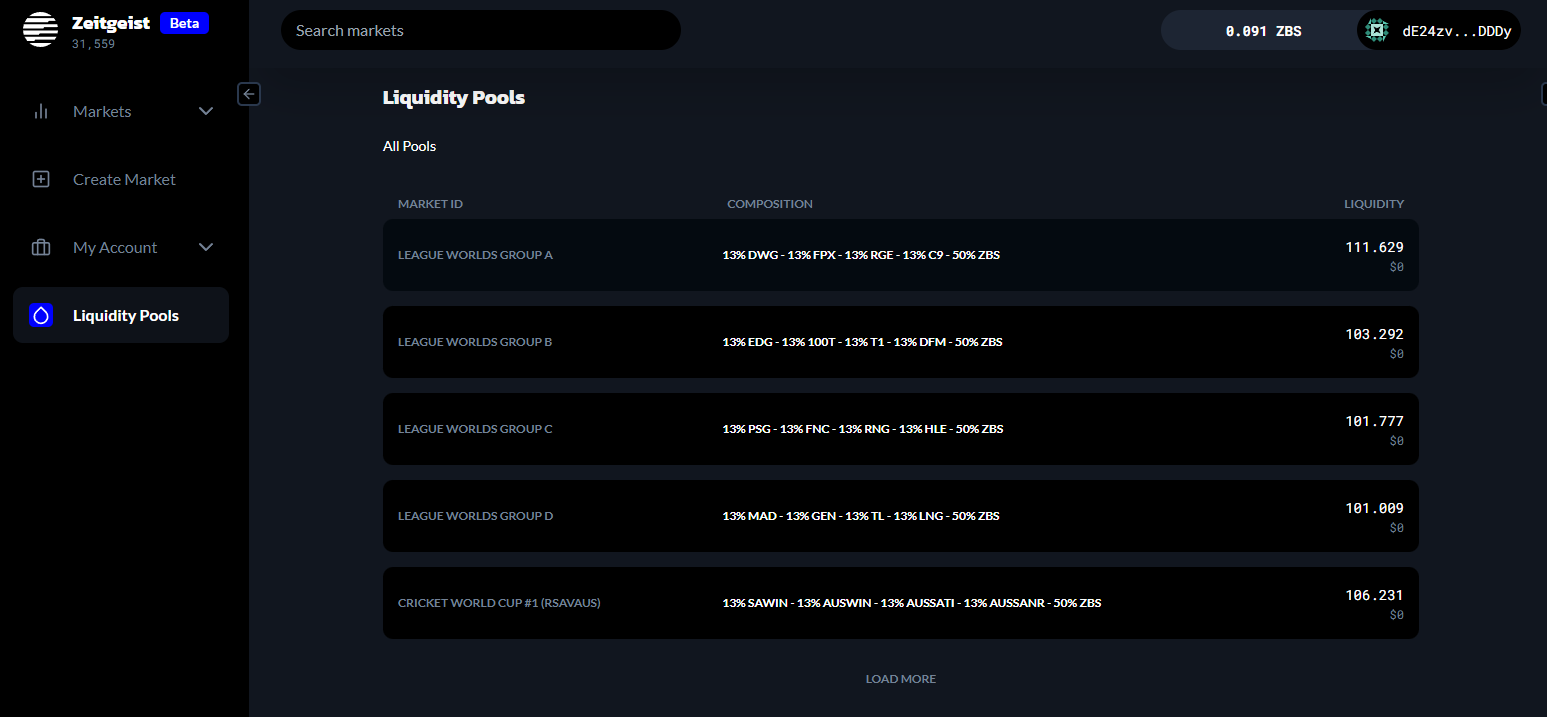Load more liquidity pools
The image size is (1547, 717).
coord(901,679)
